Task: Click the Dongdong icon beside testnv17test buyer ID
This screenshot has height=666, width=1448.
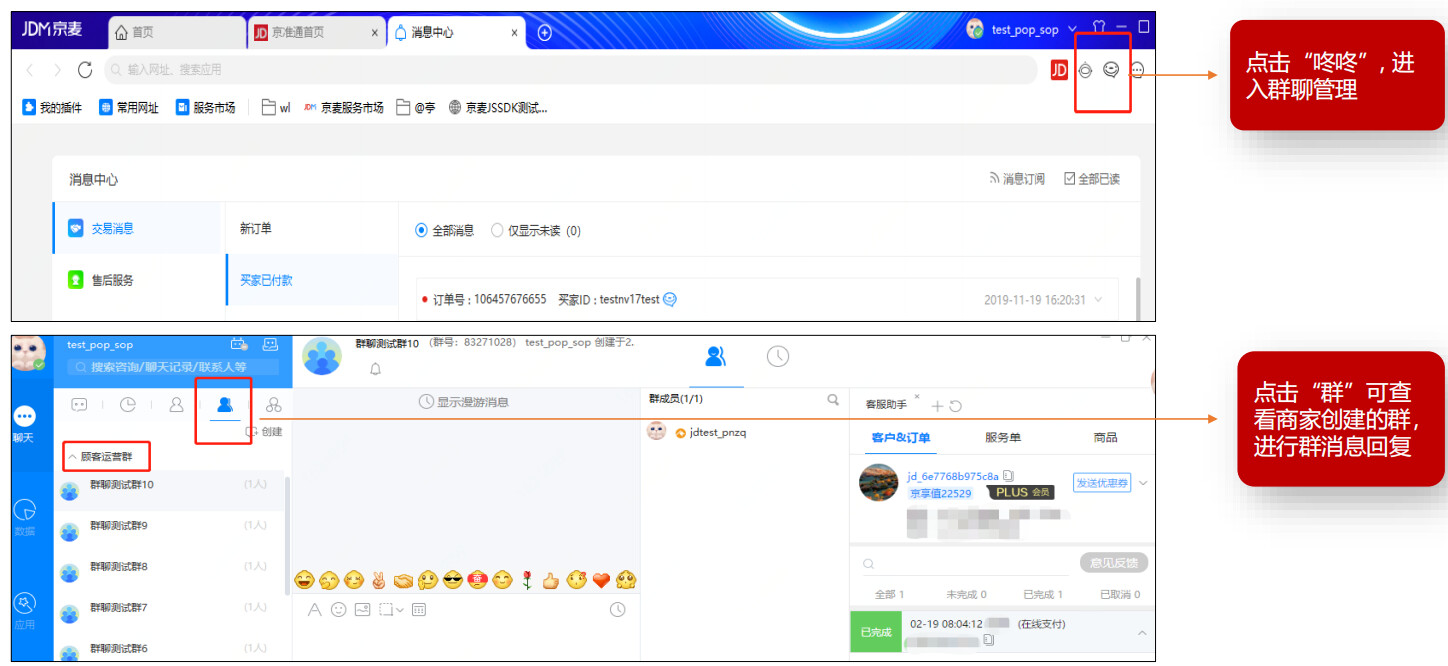Action: coord(670,299)
